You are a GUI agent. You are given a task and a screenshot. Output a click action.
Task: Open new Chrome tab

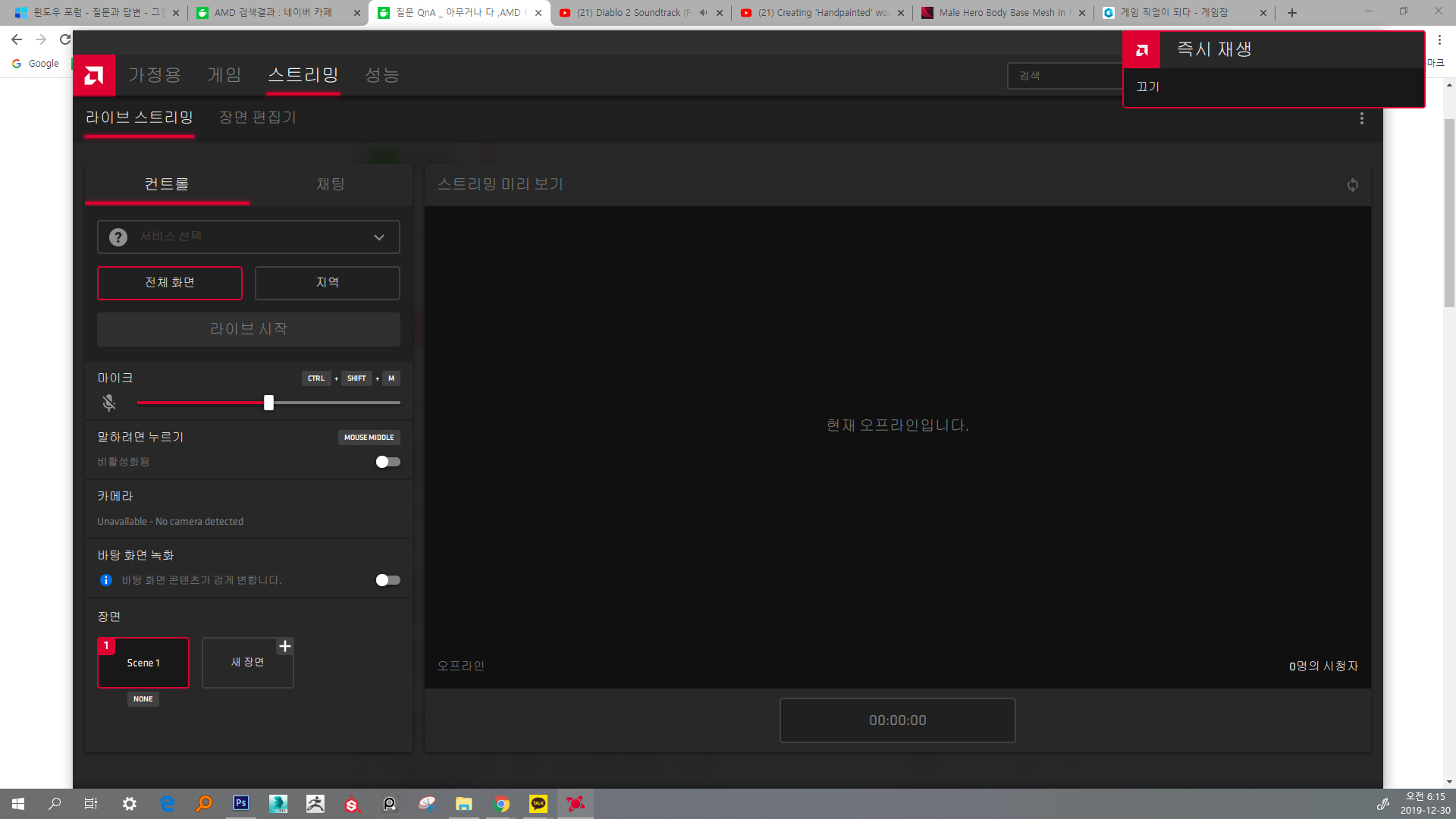[1292, 13]
